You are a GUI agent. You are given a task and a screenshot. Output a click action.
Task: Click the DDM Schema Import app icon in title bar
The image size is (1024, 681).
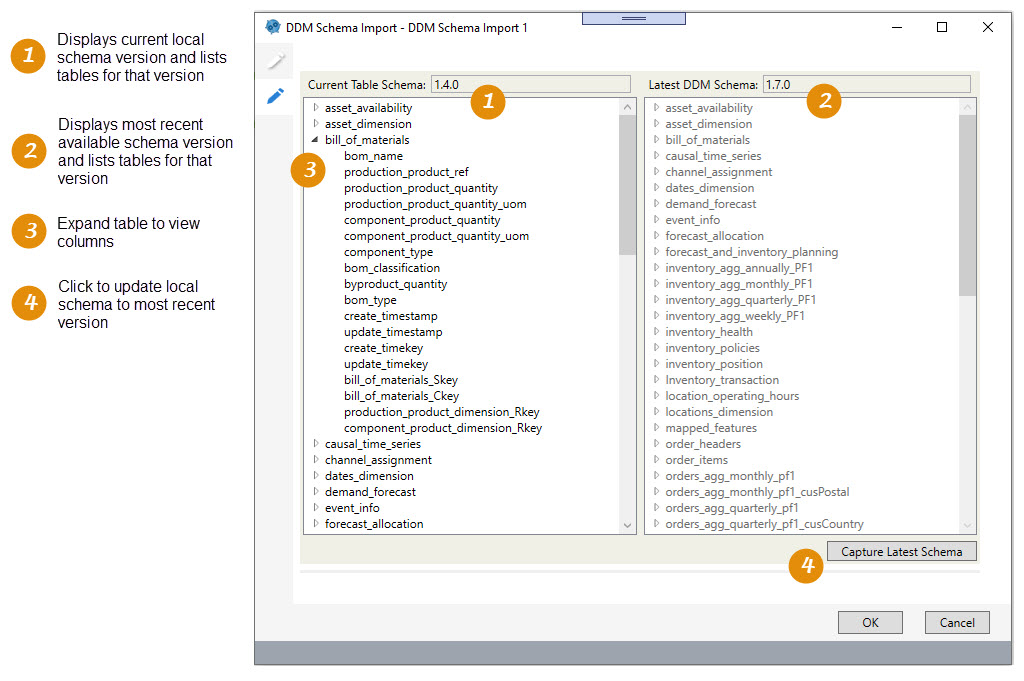tap(272, 27)
